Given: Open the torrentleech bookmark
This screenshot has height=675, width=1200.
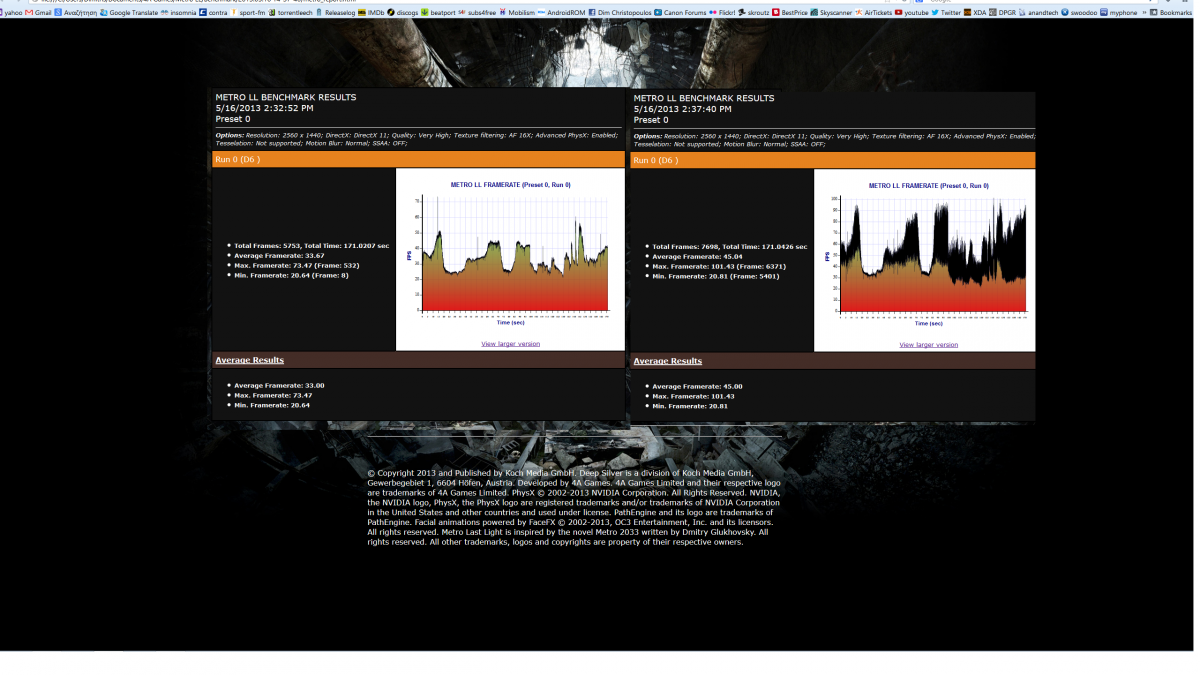Looking at the screenshot, I should click(x=291, y=13).
